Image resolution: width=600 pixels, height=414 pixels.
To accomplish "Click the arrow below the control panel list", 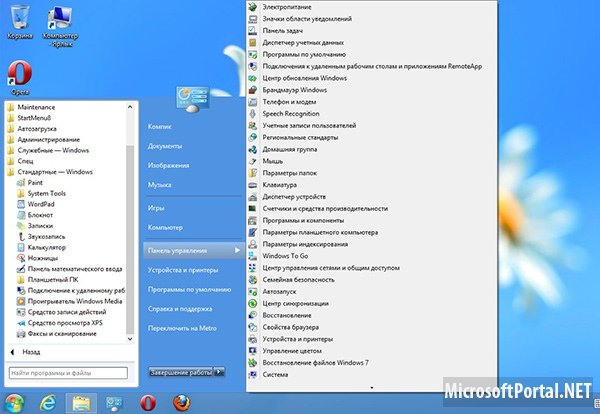I will [x=372, y=388].
